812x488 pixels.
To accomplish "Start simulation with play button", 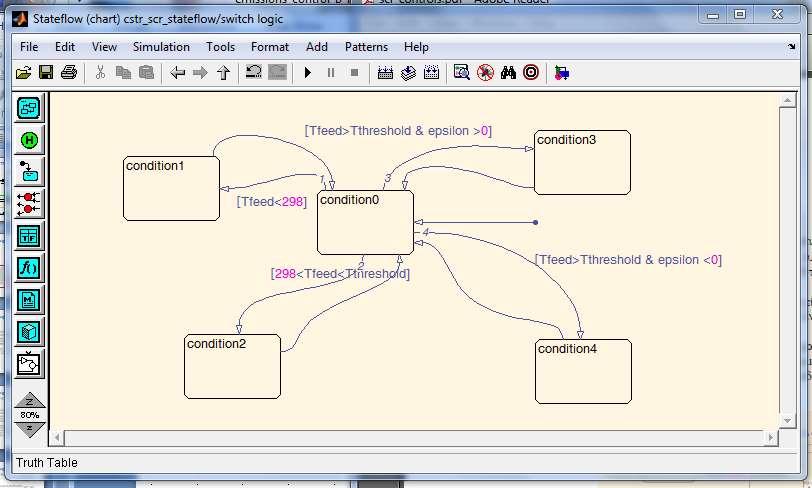I will (308, 73).
